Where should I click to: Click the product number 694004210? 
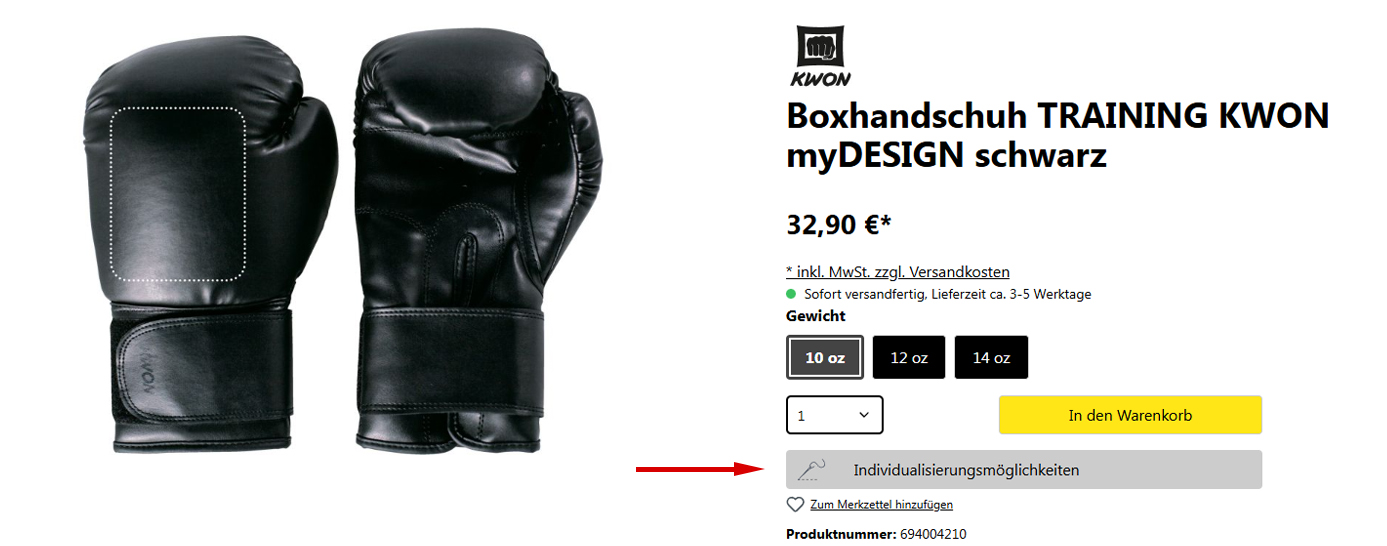pos(933,535)
